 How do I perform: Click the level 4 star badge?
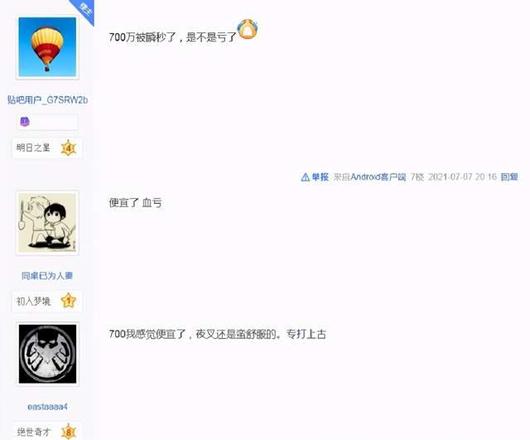(x=68, y=148)
